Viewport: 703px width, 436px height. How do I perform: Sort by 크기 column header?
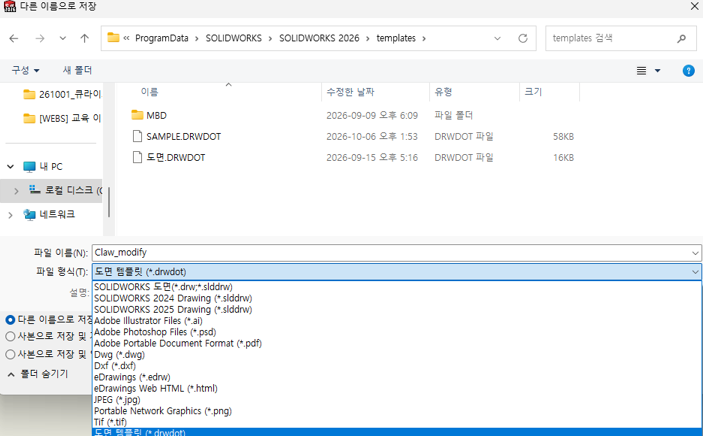[x=533, y=92]
